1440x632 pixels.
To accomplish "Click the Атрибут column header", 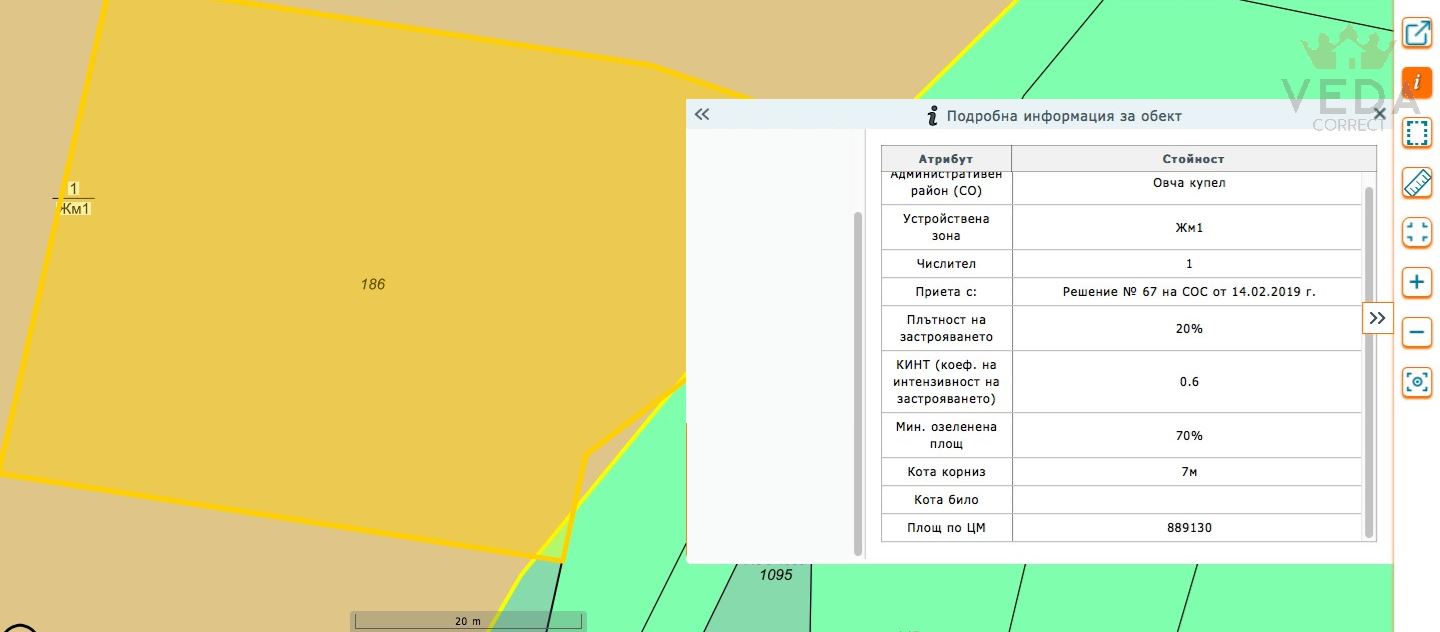I will pyautogui.click(x=946, y=159).
